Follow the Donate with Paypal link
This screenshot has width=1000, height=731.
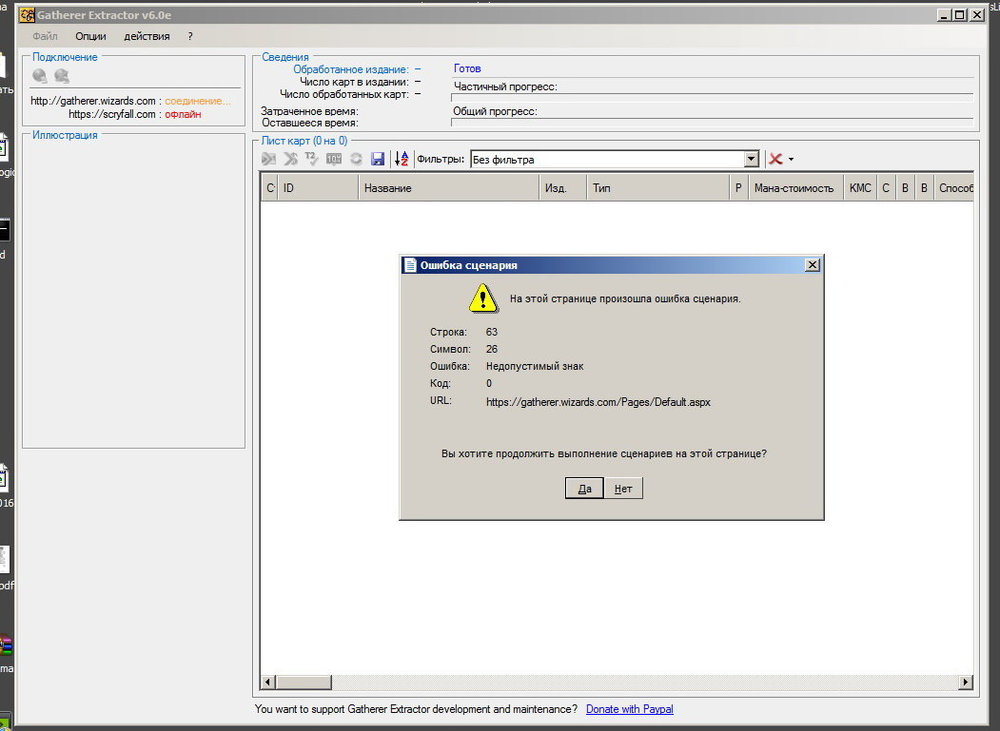[629, 709]
